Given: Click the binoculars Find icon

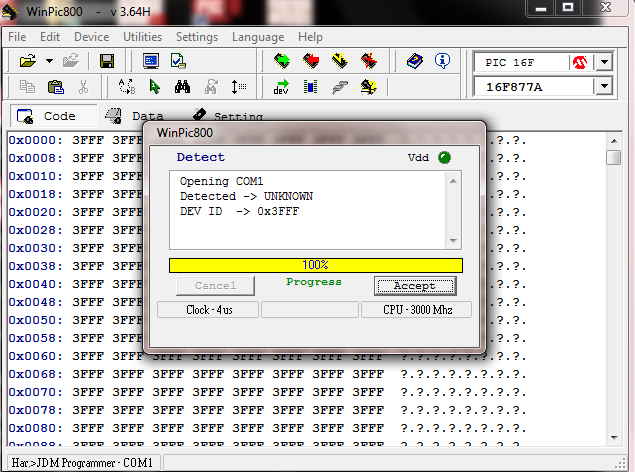Looking at the screenshot, I should click(182, 87).
